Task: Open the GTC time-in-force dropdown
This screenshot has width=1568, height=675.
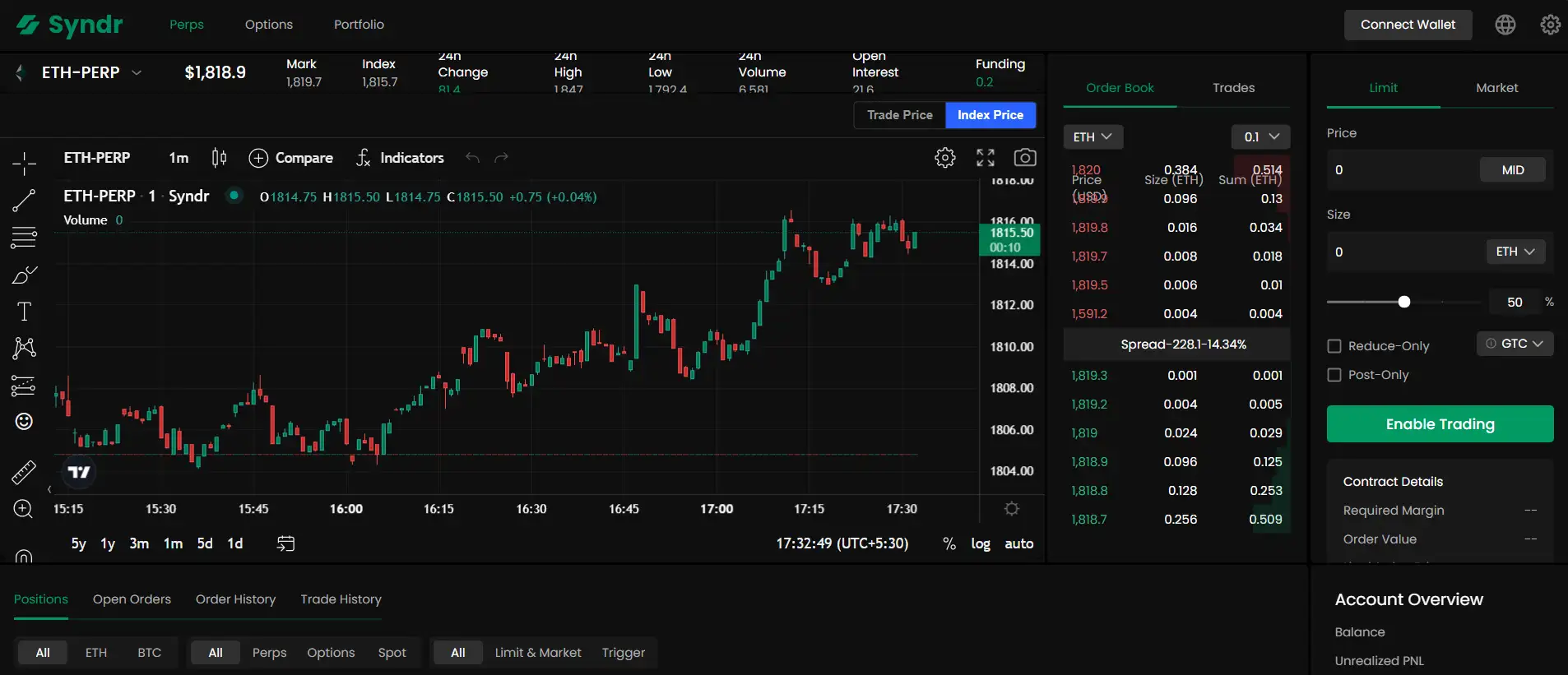Action: (x=1515, y=344)
